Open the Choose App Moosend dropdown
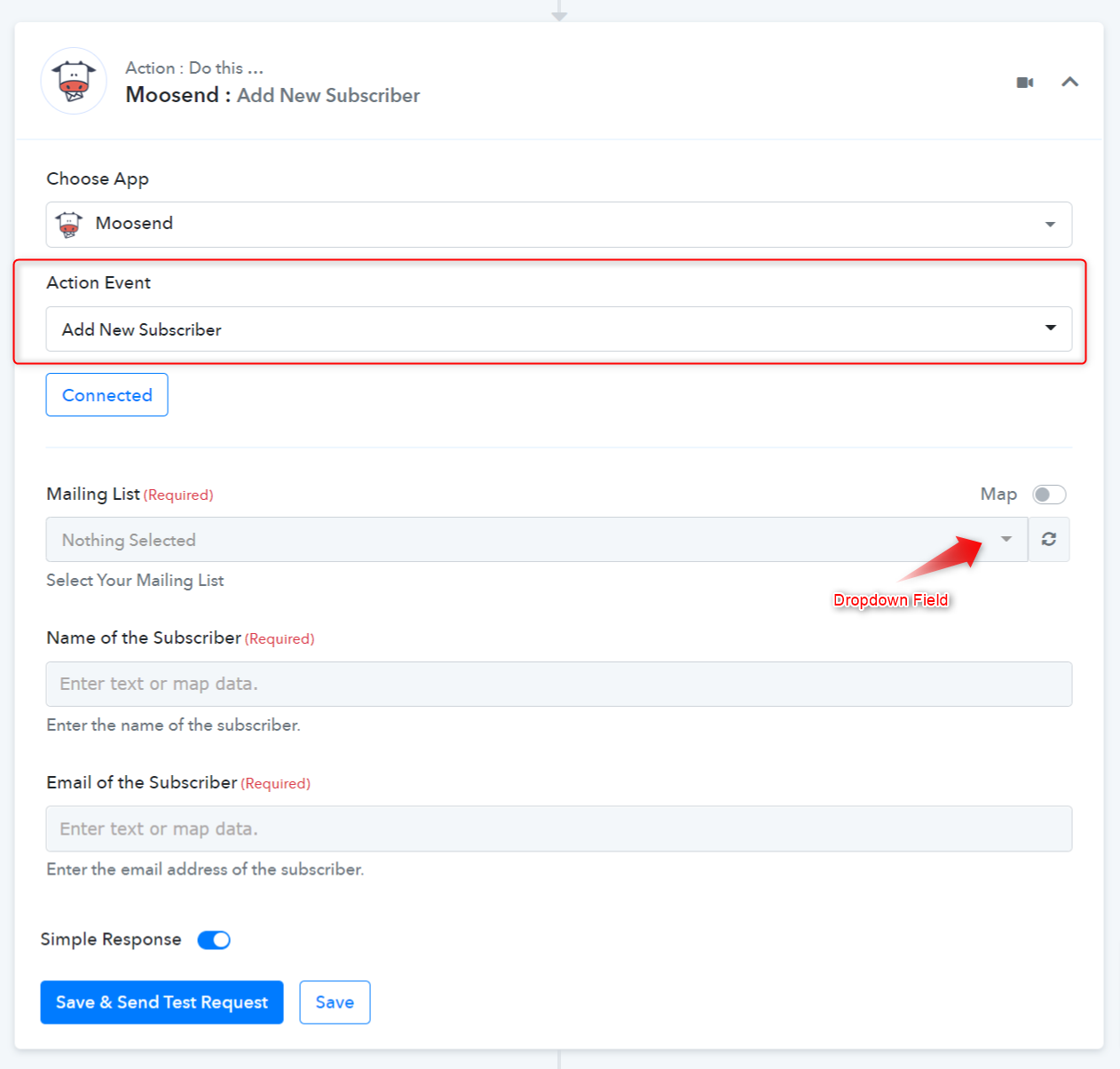The image size is (1120, 1069). pos(559,225)
